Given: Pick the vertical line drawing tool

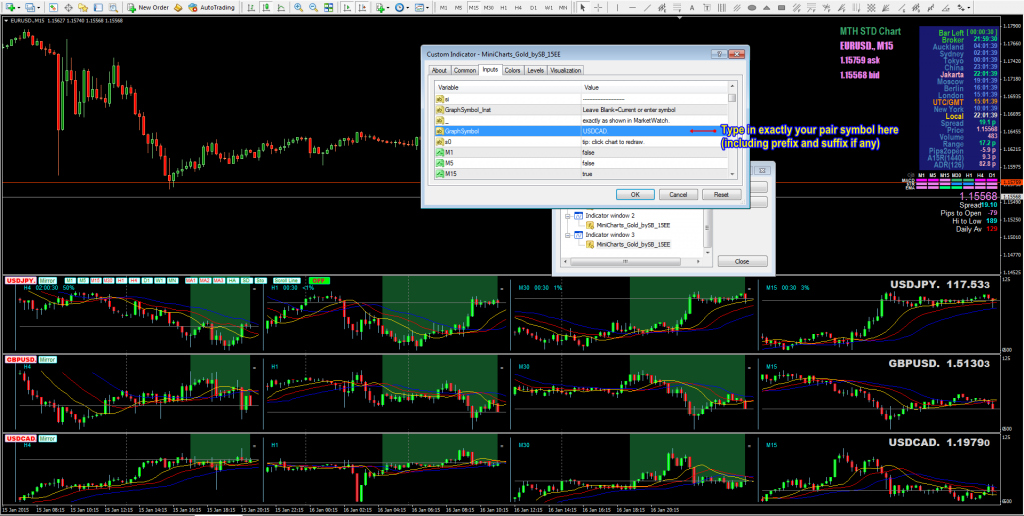Looking at the screenshot, I should click(x=617, y=8).
